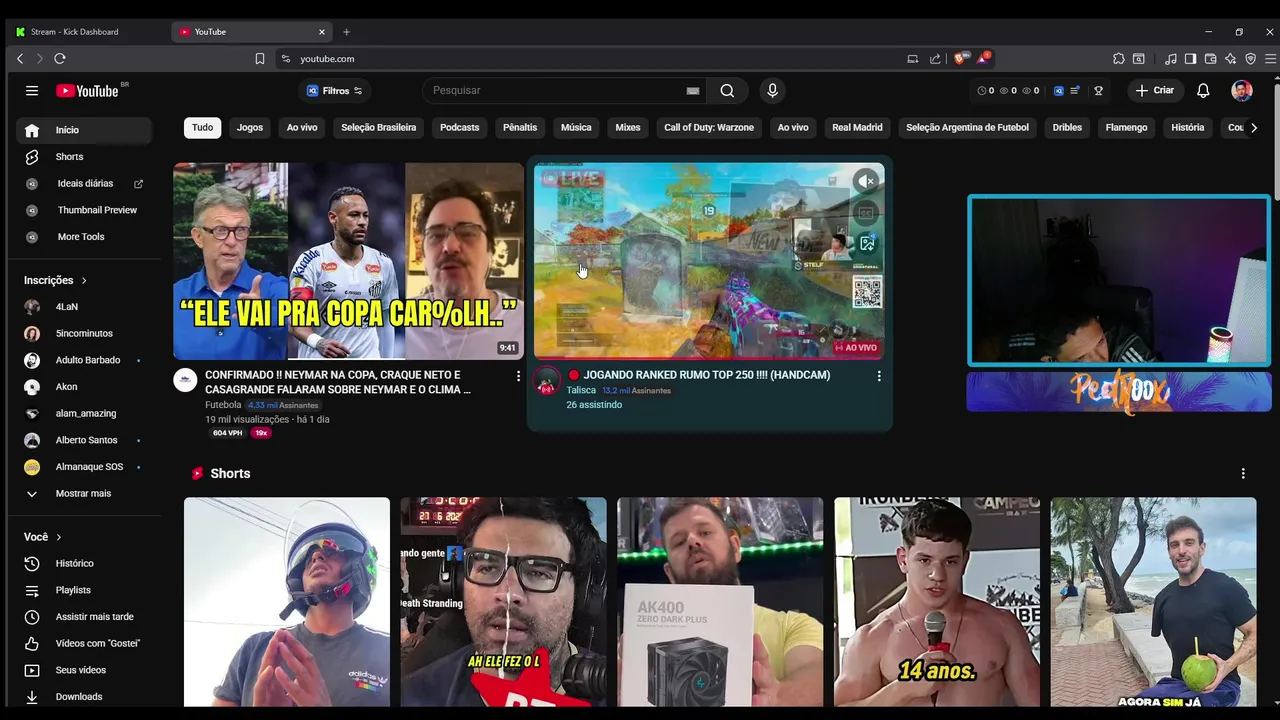Viewport: 1280px width, 720px height.
Task: Open the Brave VPN shield icon
Action: click(1250, 59)
